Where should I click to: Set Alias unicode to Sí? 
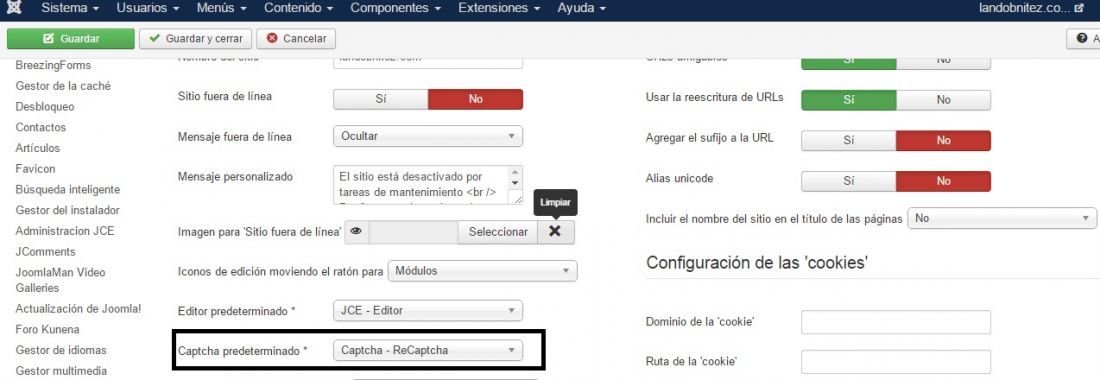click(x=849, y=181)
